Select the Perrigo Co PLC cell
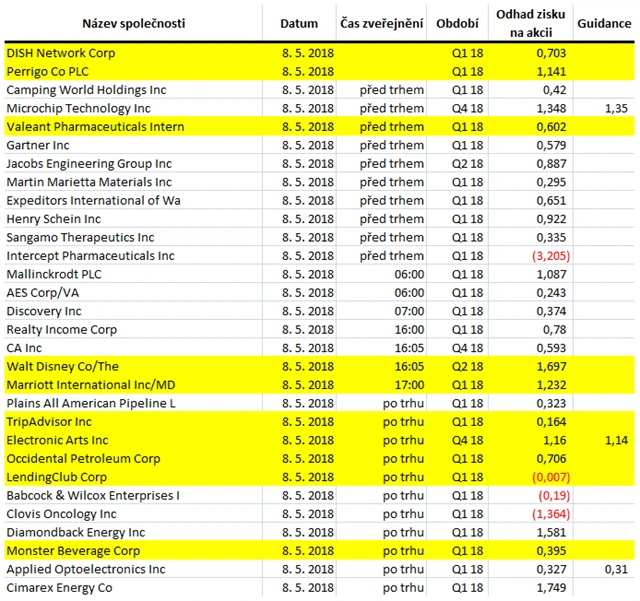640x601 pixels. (47, 71)
